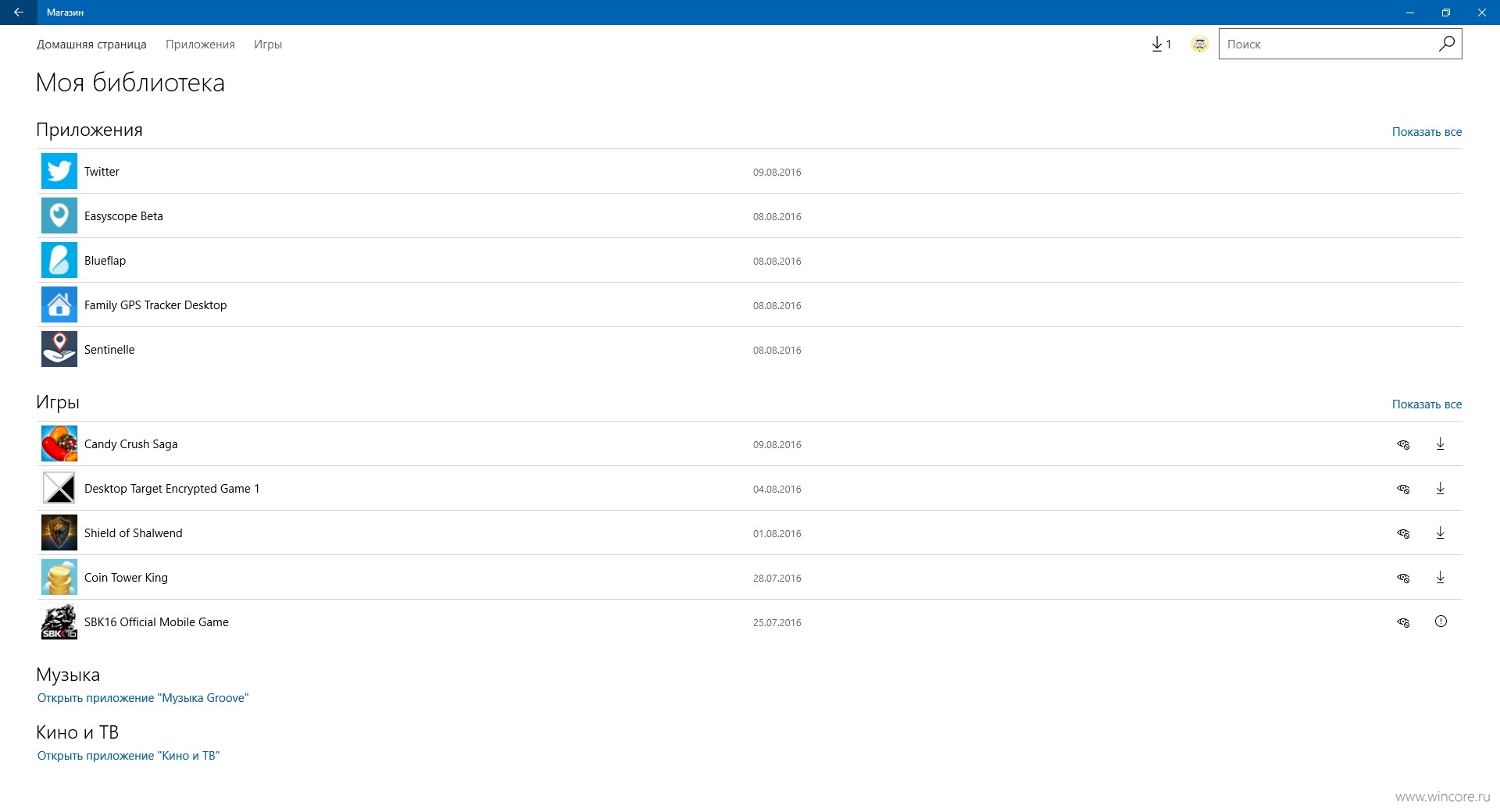Download Candy Crush Saga
Viewport: 1500px width, 812px height.
(1441, 443)
